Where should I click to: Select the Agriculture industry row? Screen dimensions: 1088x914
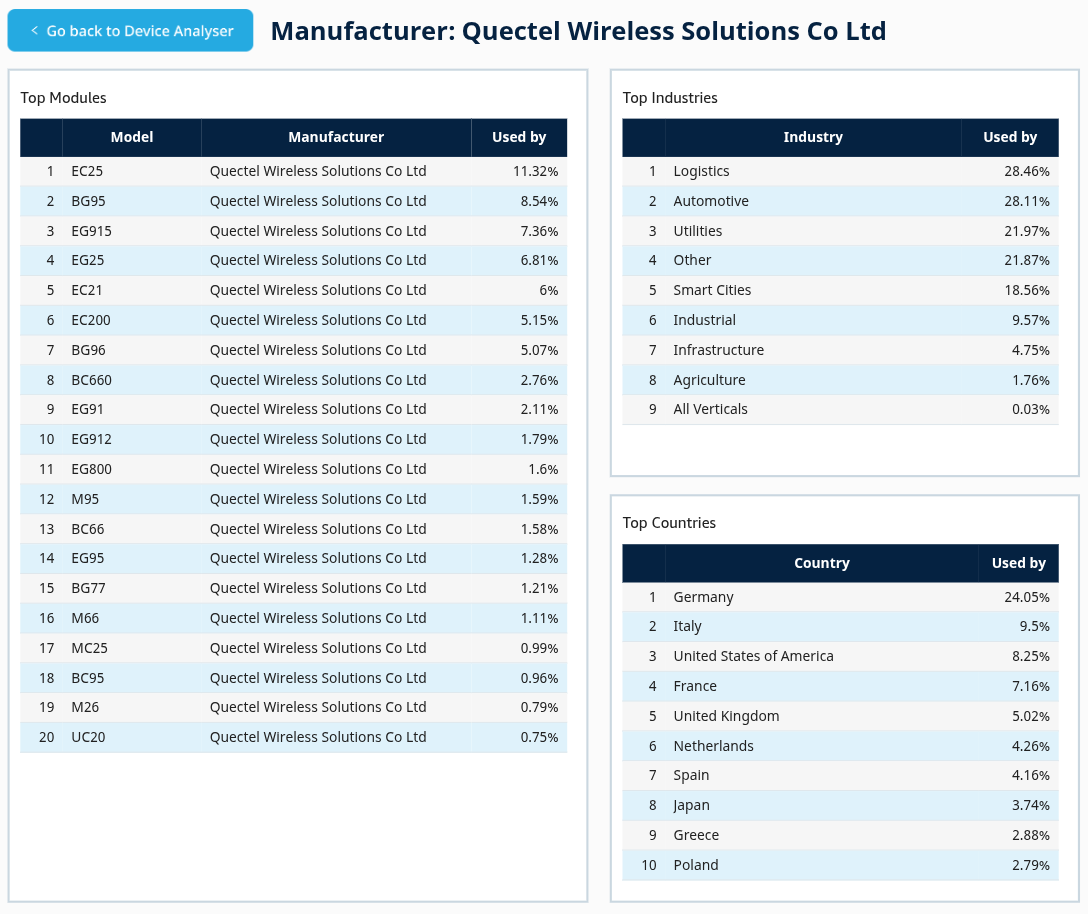840,380
